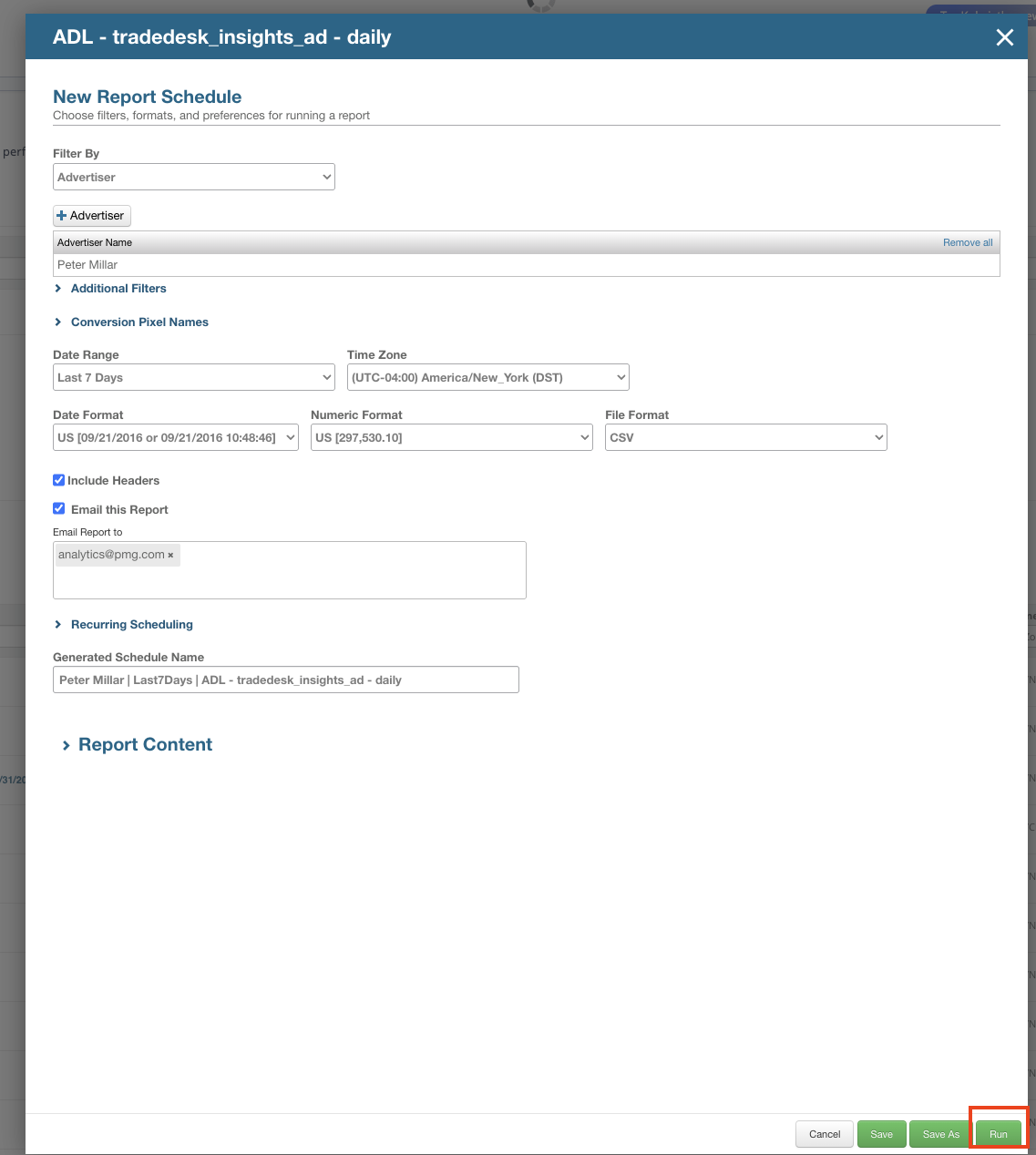
Task: Click Remove all advertisers link
Action: coord(968,242)
